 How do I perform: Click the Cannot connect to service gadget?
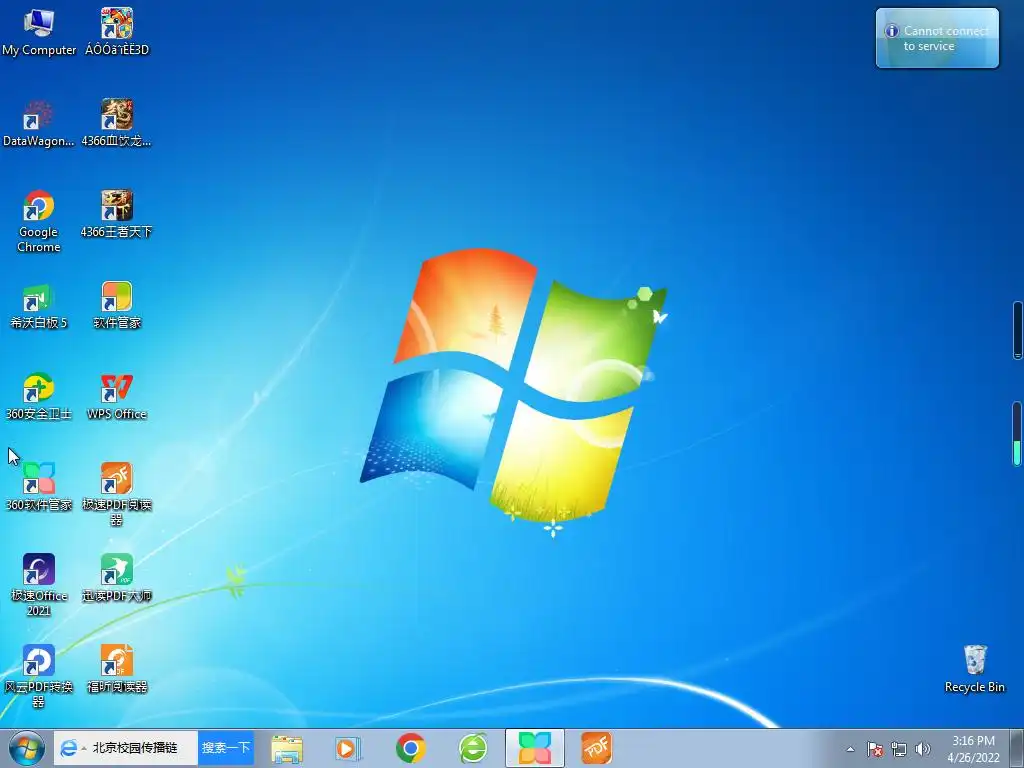point(937,38)
